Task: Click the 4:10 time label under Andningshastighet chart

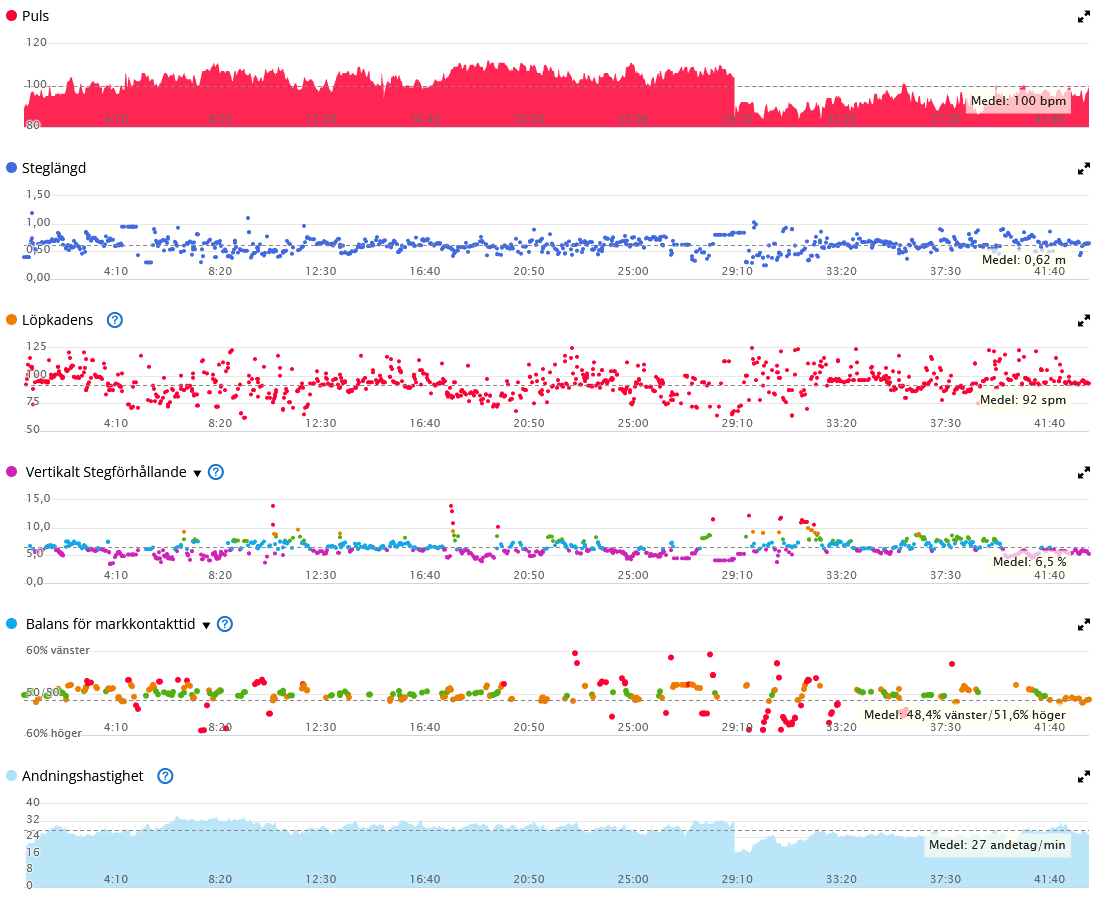Action: click(x=116, y=879)
